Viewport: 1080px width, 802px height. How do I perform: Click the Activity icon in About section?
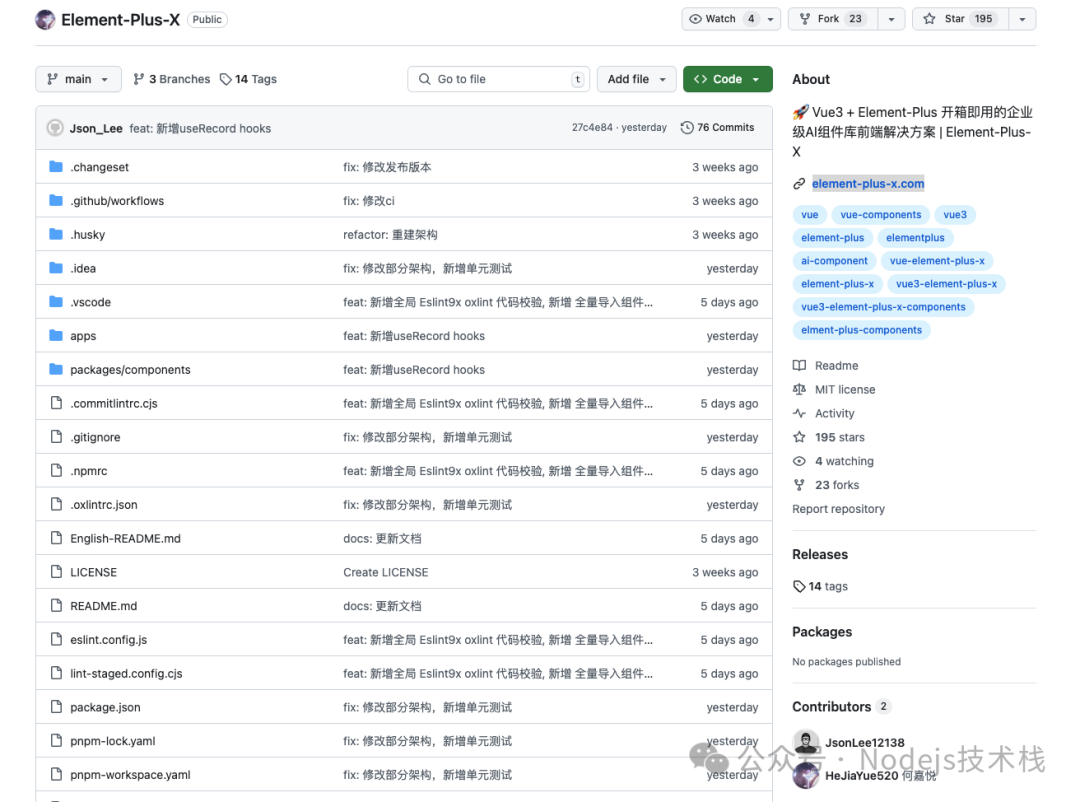tap(798, 413)
